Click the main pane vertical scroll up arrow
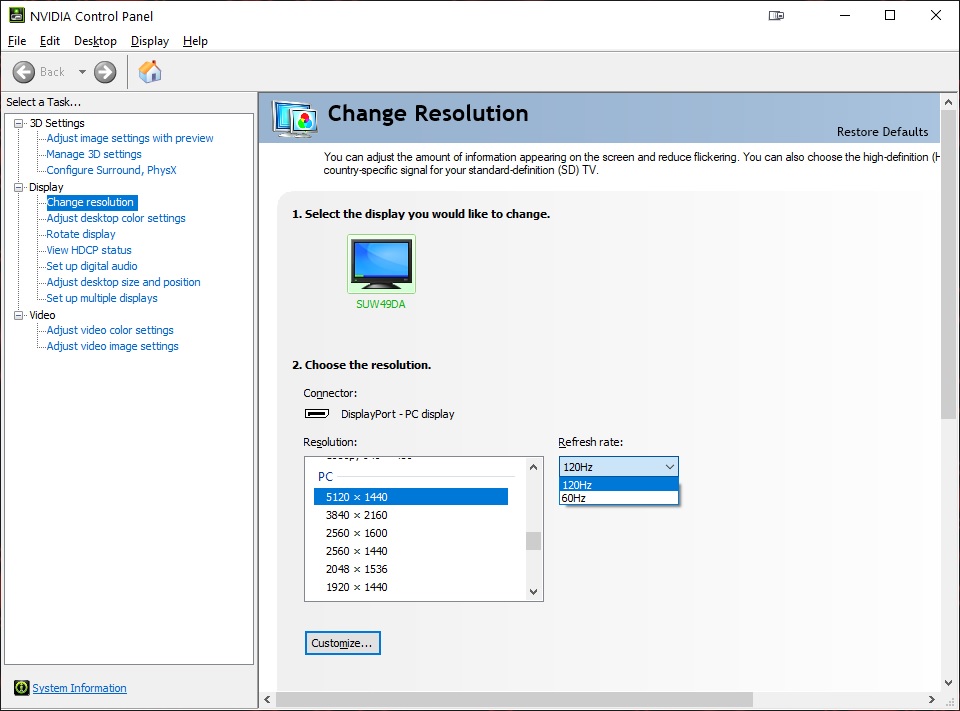 click(948, 102)
